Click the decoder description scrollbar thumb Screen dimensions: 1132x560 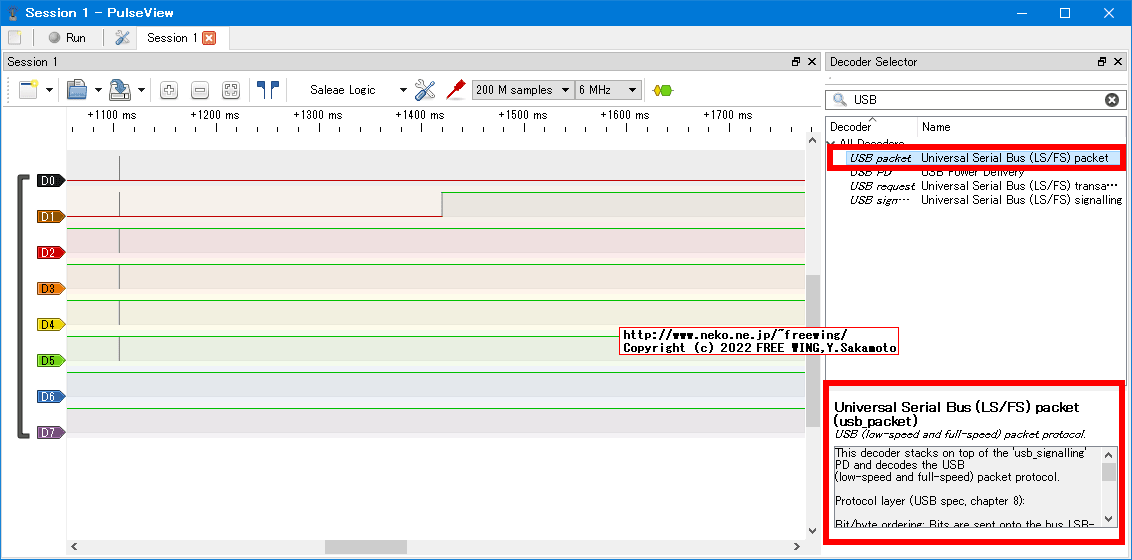tap(1108, 472)
